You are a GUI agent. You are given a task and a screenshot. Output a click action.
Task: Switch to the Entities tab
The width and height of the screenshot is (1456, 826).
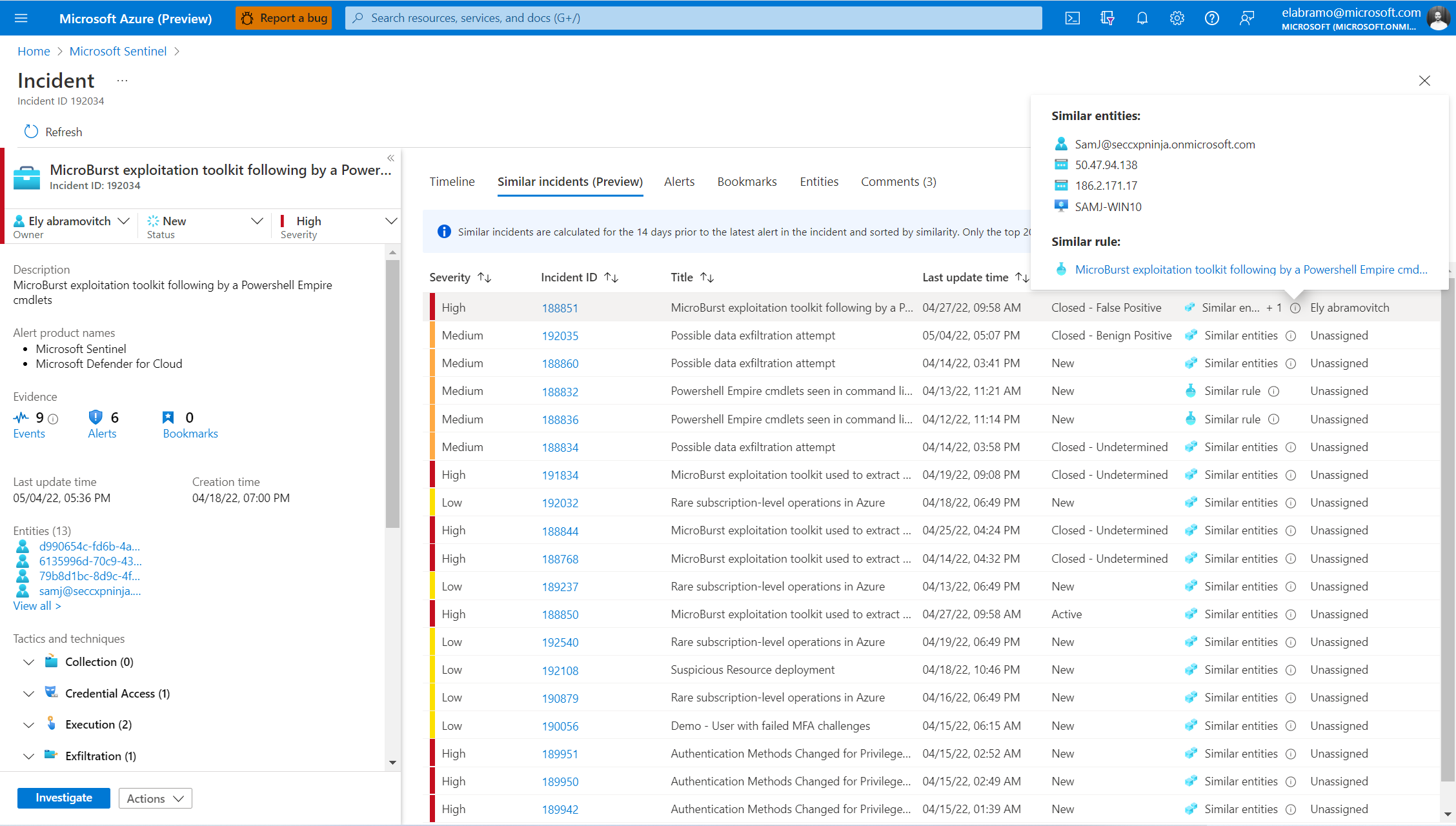818,182
